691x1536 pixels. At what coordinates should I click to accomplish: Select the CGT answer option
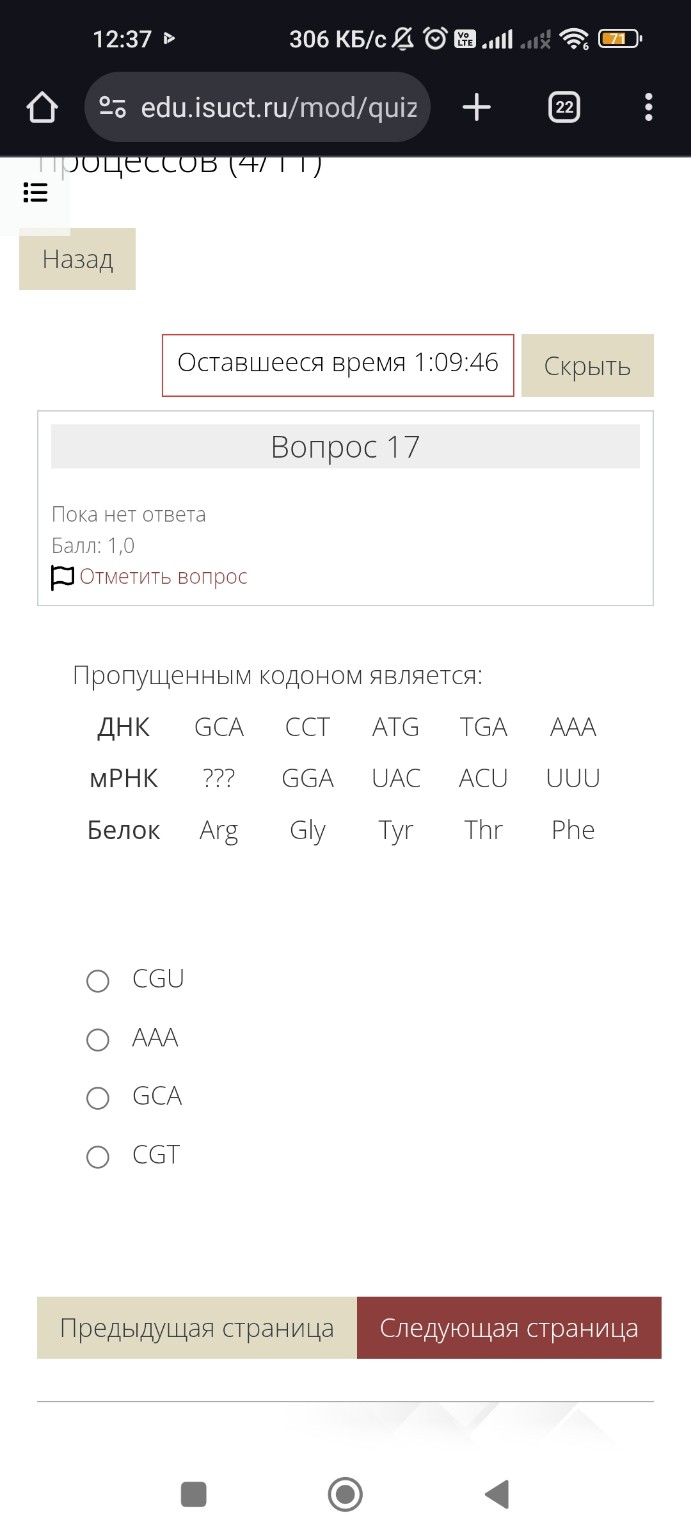(97, 1156)
